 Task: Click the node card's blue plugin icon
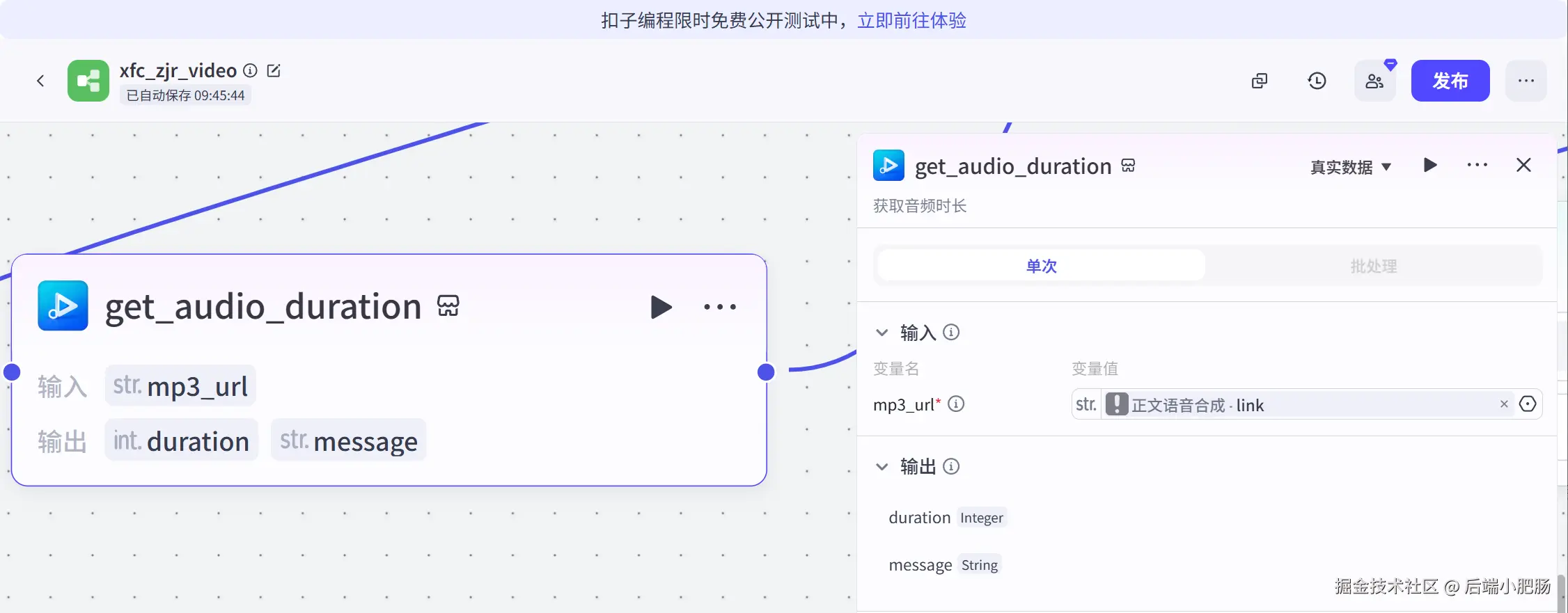(63, 305)
